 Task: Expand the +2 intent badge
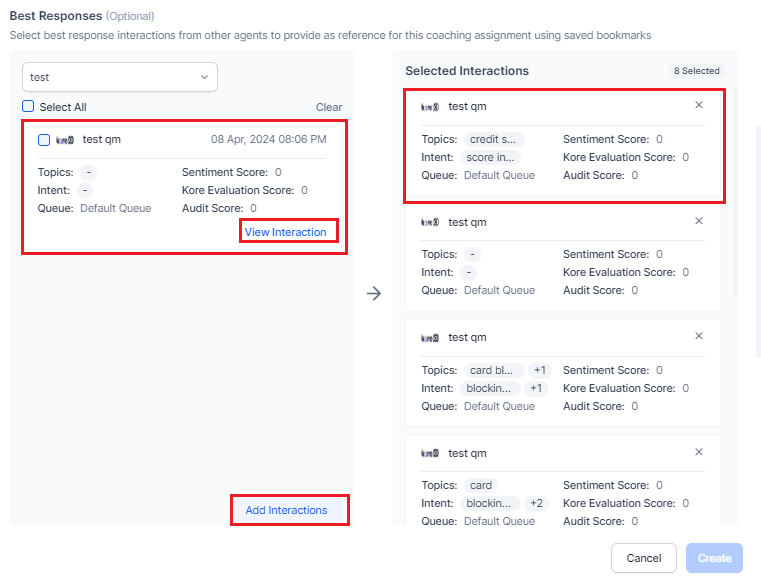(538, 504)
